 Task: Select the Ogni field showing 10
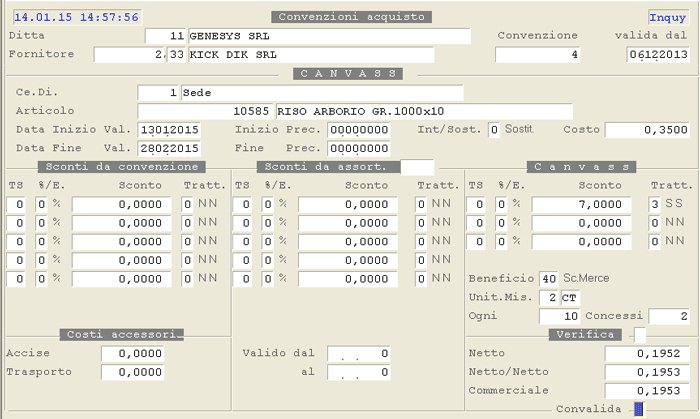click(x=559, y=316)
